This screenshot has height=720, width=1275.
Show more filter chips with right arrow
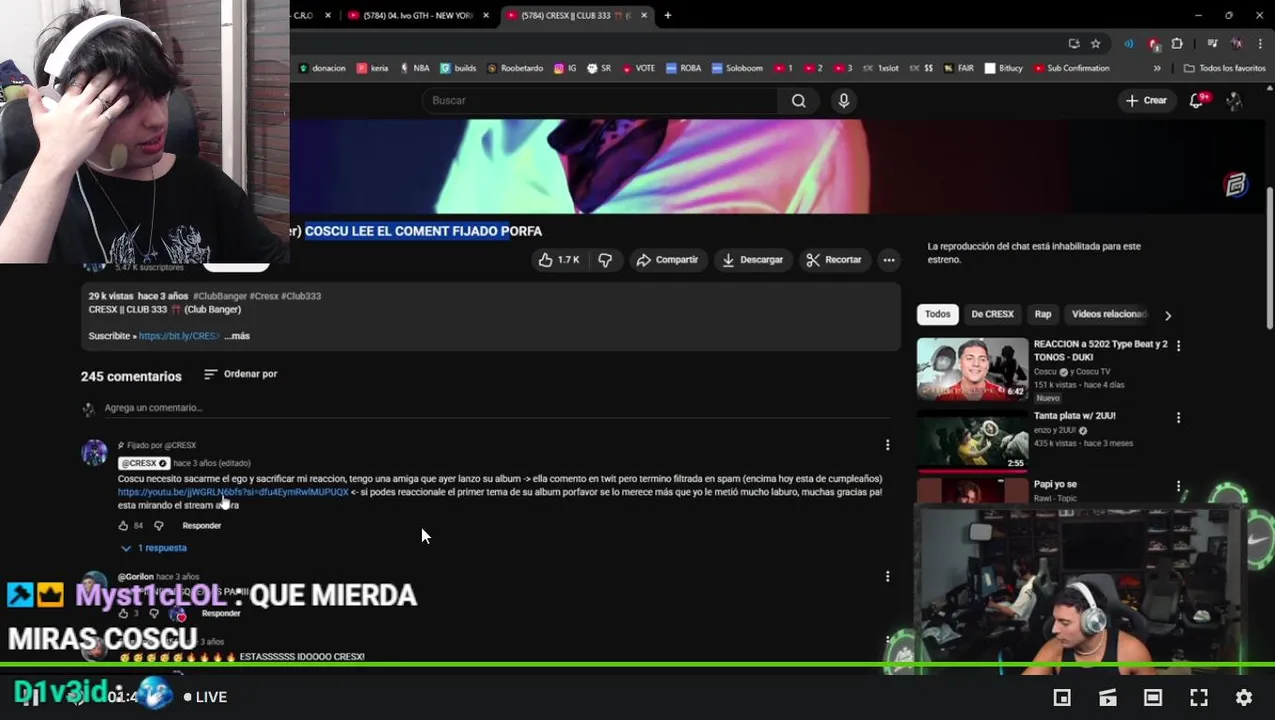pos(1167,315)
